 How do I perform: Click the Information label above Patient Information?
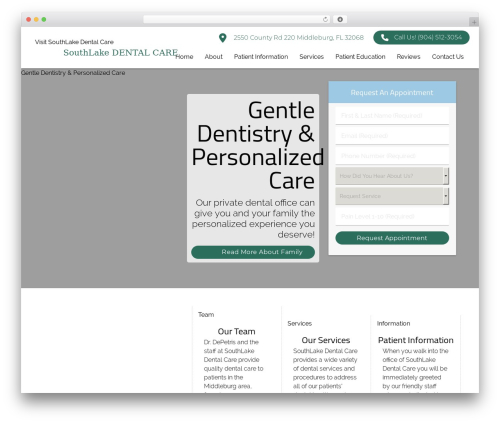[x=393, y=323]
